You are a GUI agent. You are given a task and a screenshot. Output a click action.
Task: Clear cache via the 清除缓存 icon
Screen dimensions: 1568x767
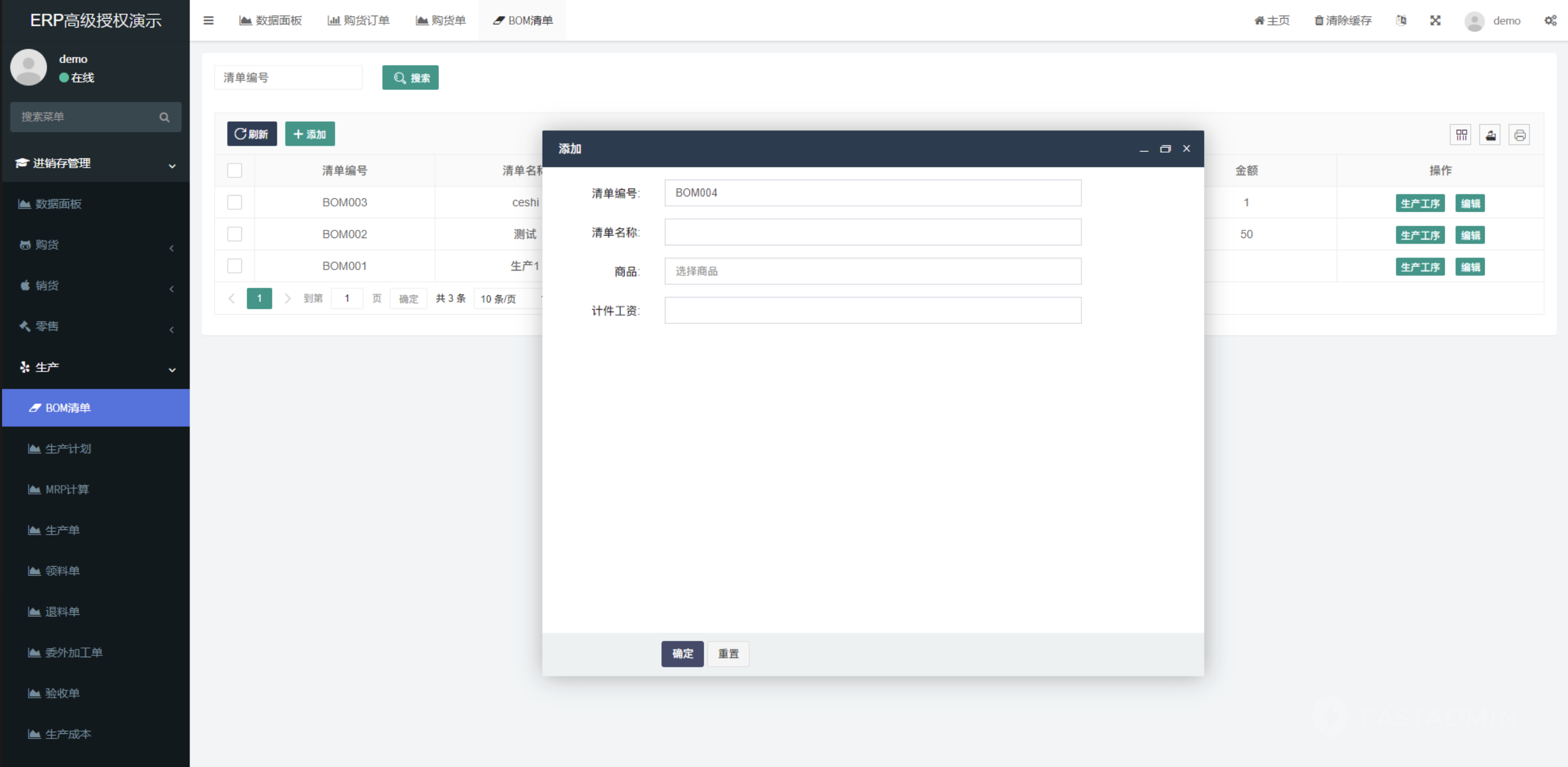pyautogui.click(x=1342, y=20)
